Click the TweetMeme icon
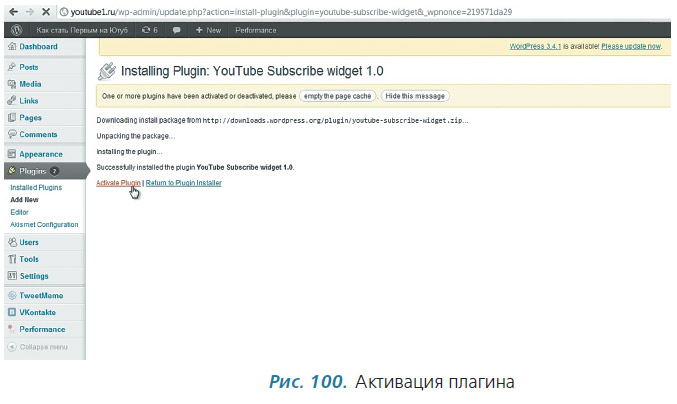The height and width of the screenshot is (404, 677). (12, 296)
